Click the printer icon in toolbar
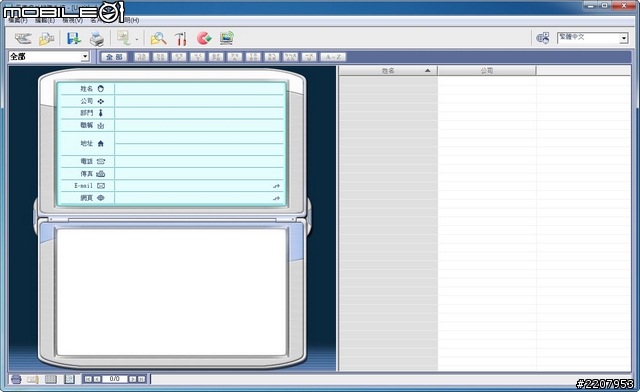Image resolution: width=640 pixels, height=392 pixels. click(97, 39)
